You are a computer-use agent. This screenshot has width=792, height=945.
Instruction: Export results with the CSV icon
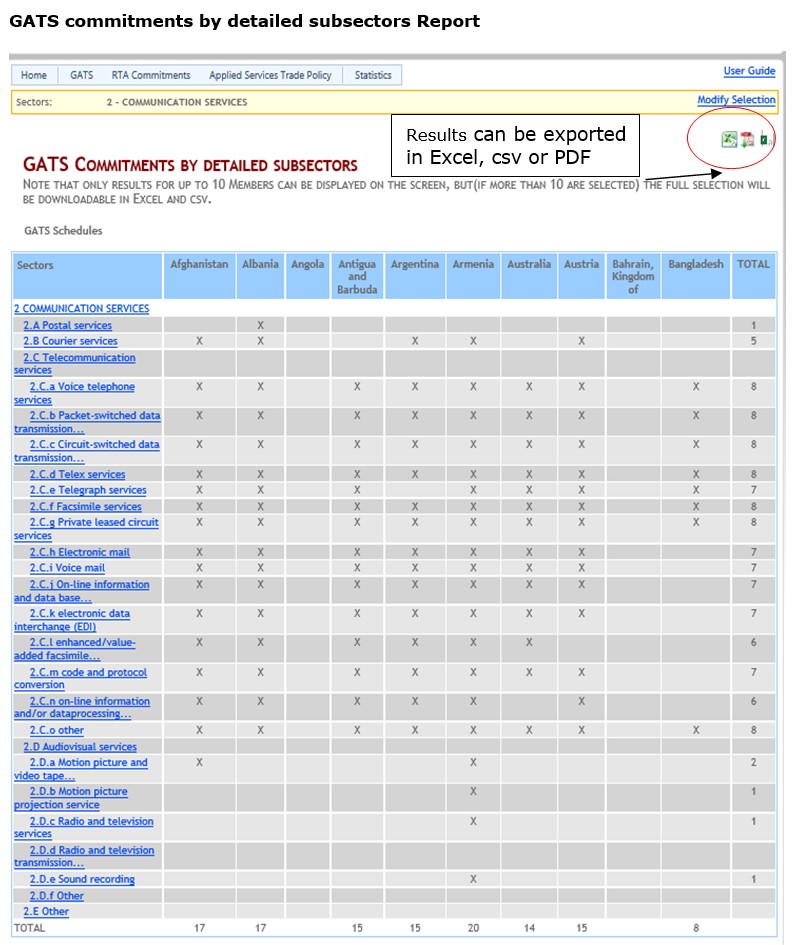click(765, 140)
